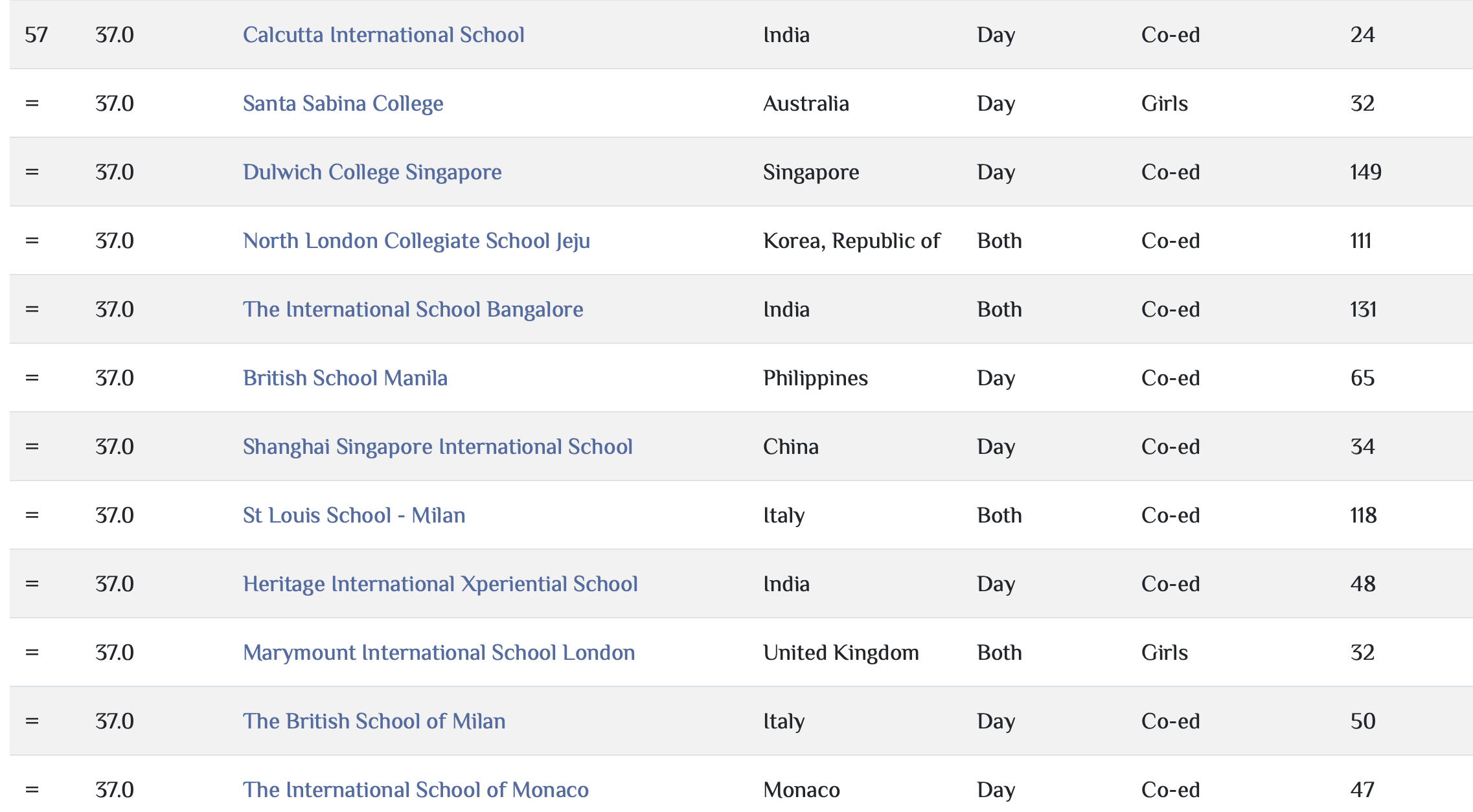Open Dulwich College Singapore school page
Screen dimensions: 1473x812
[x=372, y=172]
